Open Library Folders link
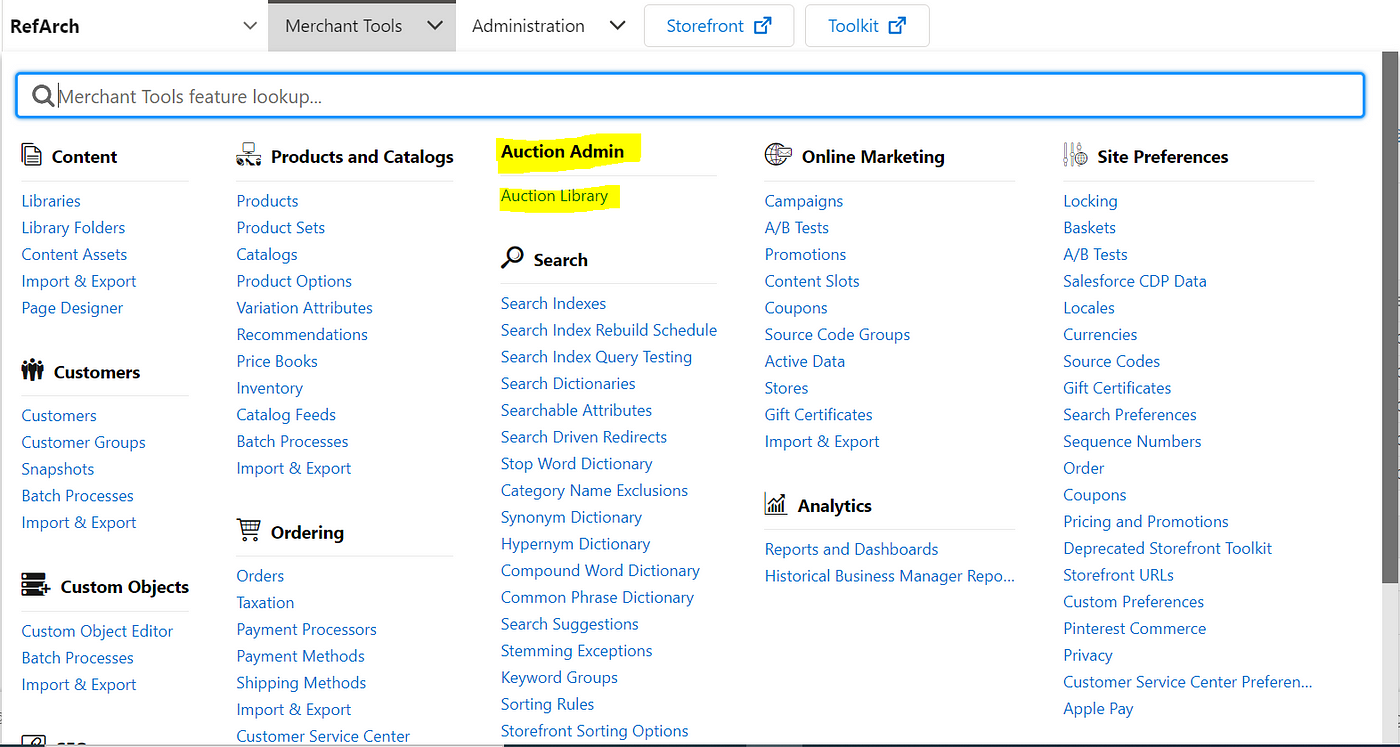 coord(73,228)
